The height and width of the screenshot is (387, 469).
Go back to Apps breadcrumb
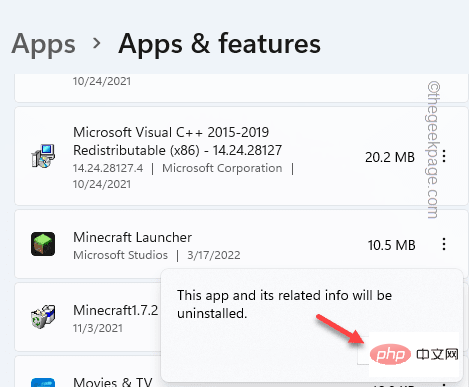point(44,45)
